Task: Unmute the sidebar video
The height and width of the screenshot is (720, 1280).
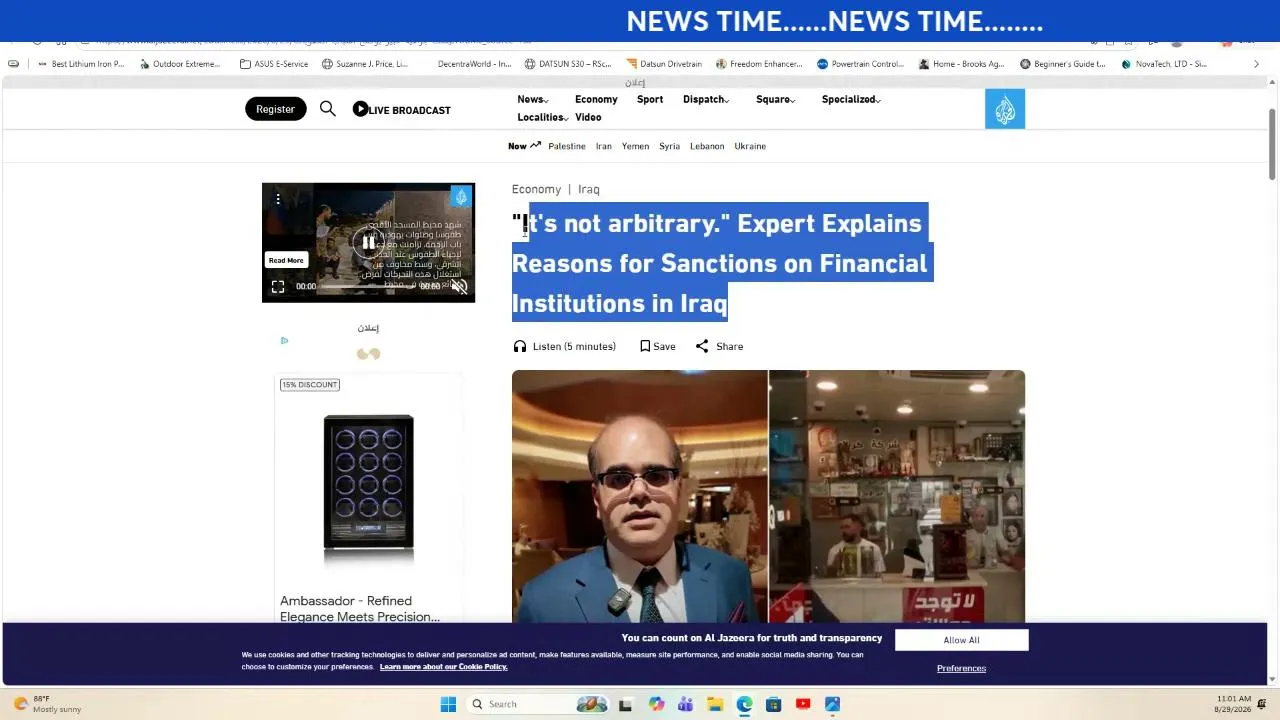Action: 459,286
